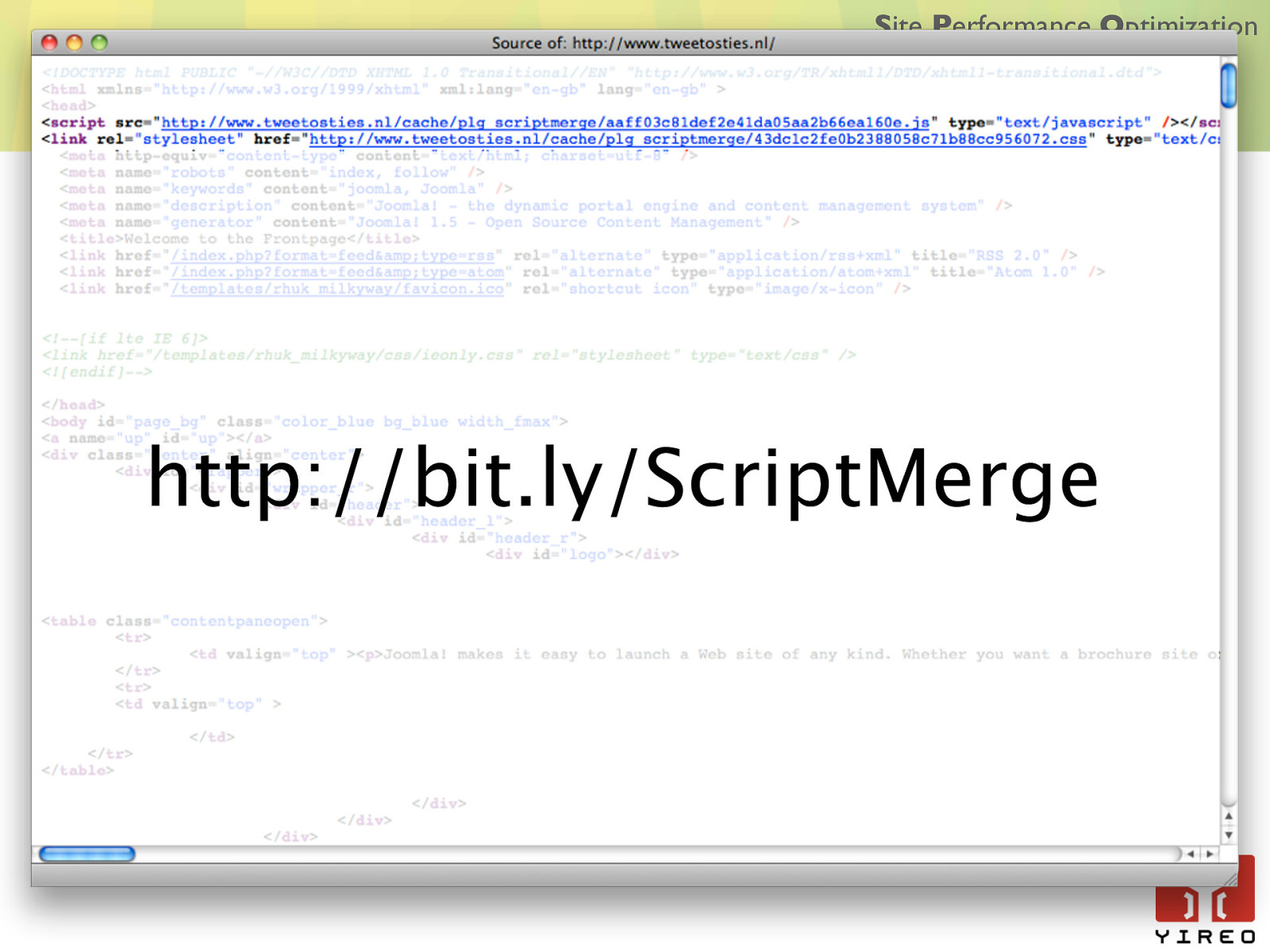Click the window resize grip corner
The height and width of the screenshot is (952, 1270).
coord(1230,877)
